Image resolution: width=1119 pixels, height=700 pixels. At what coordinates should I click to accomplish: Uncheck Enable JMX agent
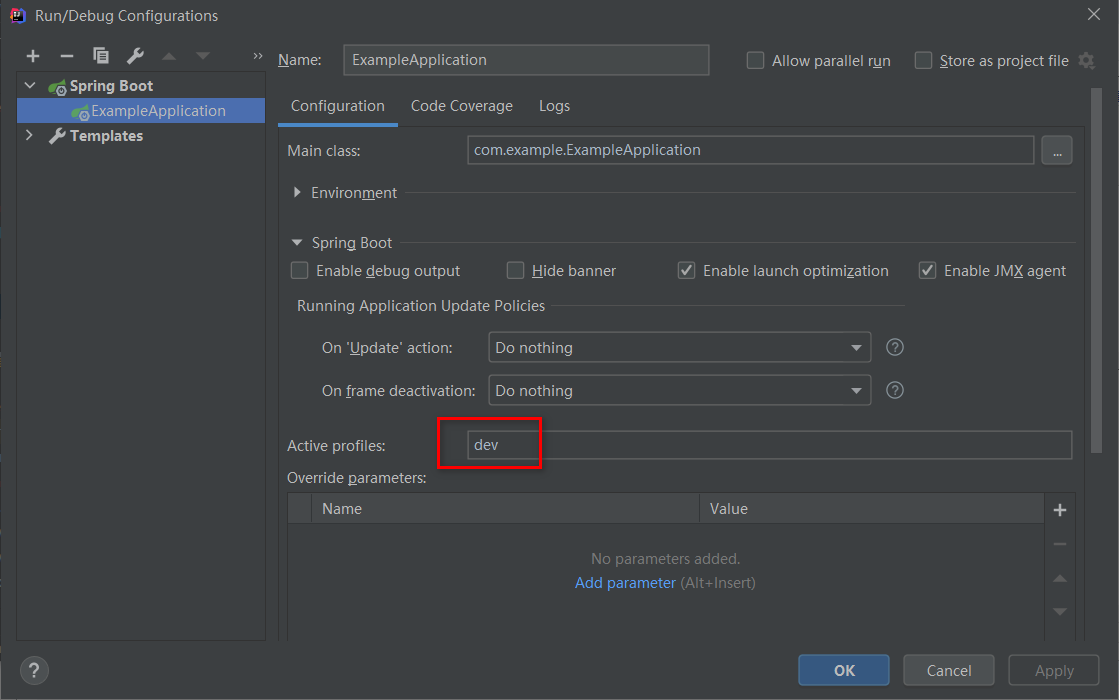(x=926, y=270)
